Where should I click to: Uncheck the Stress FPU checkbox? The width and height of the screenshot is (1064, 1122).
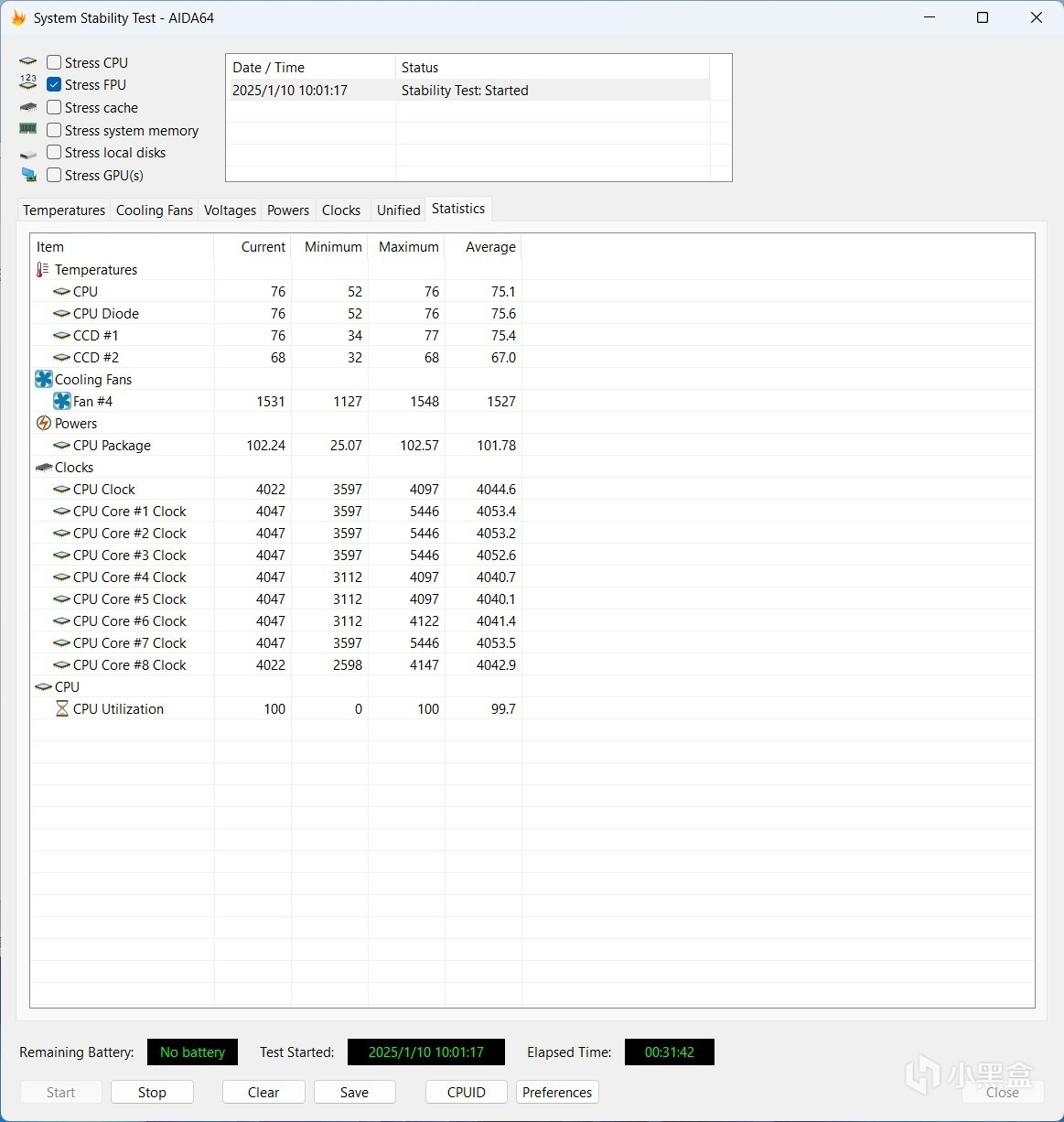(54, 84)
